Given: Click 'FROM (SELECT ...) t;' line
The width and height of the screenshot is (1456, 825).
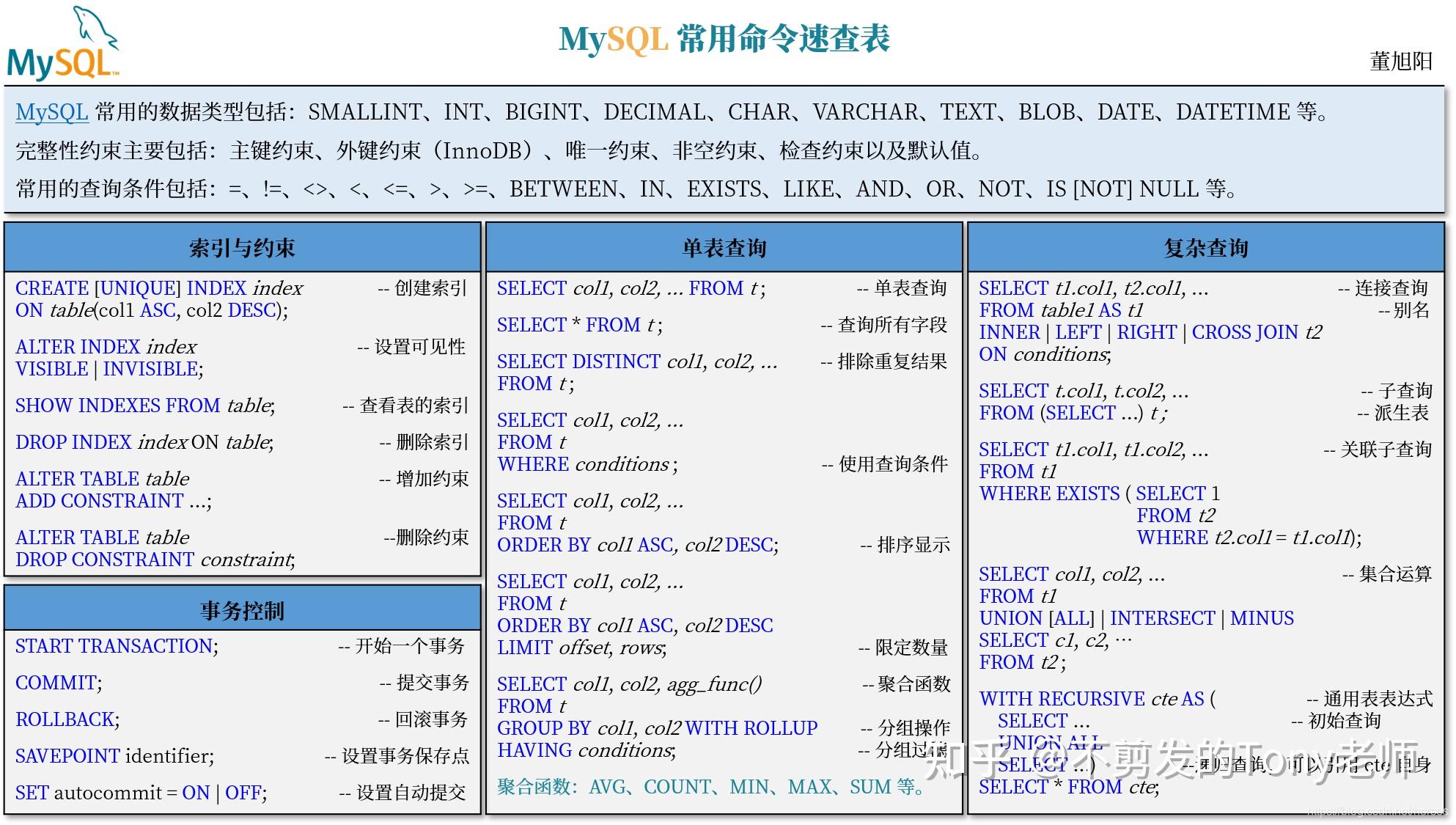Looking at the screenshot, I should pos(1073,413).
